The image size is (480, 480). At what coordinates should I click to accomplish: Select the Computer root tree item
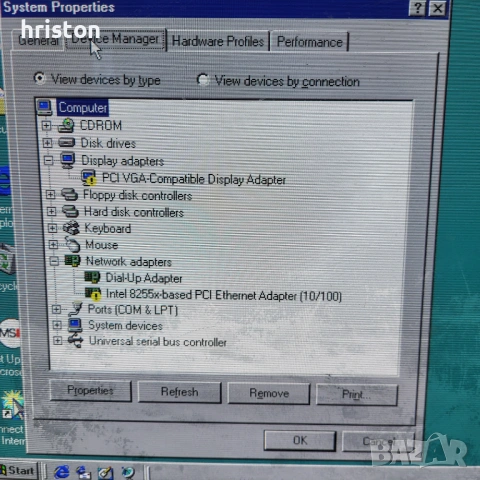pyautogui.click(x=83, y=108)
